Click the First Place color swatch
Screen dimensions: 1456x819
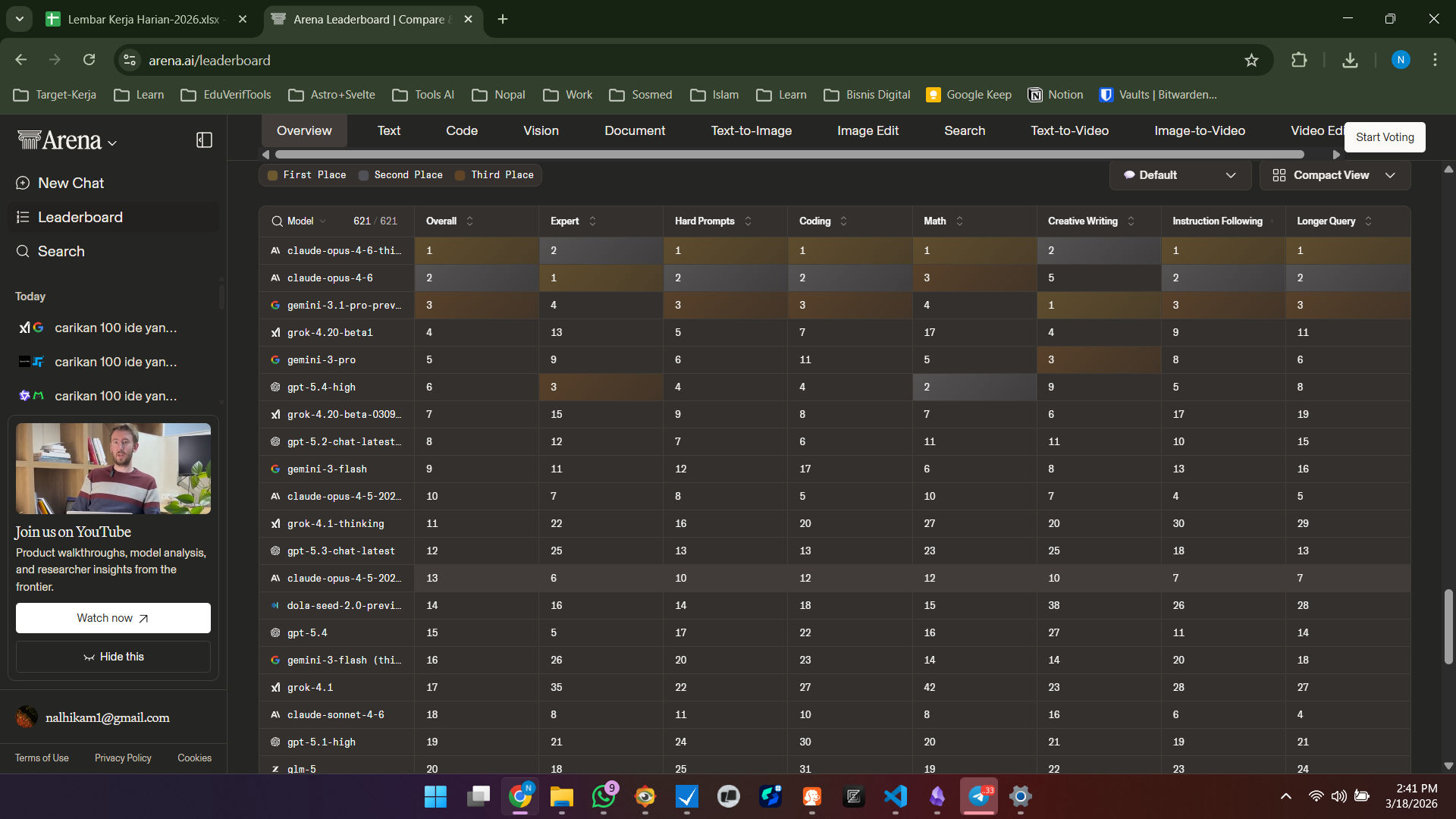pos(272,175)
